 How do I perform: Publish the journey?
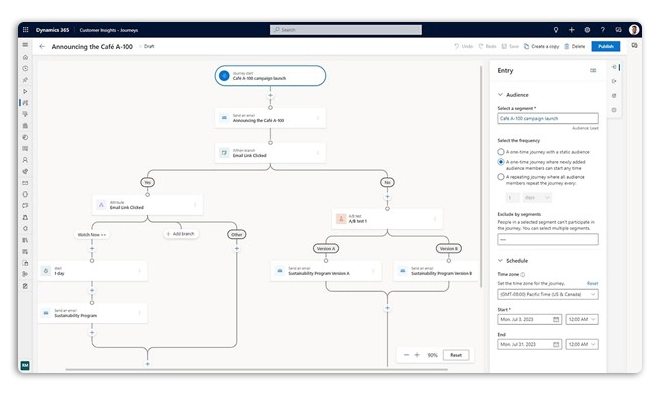(606, 46)
